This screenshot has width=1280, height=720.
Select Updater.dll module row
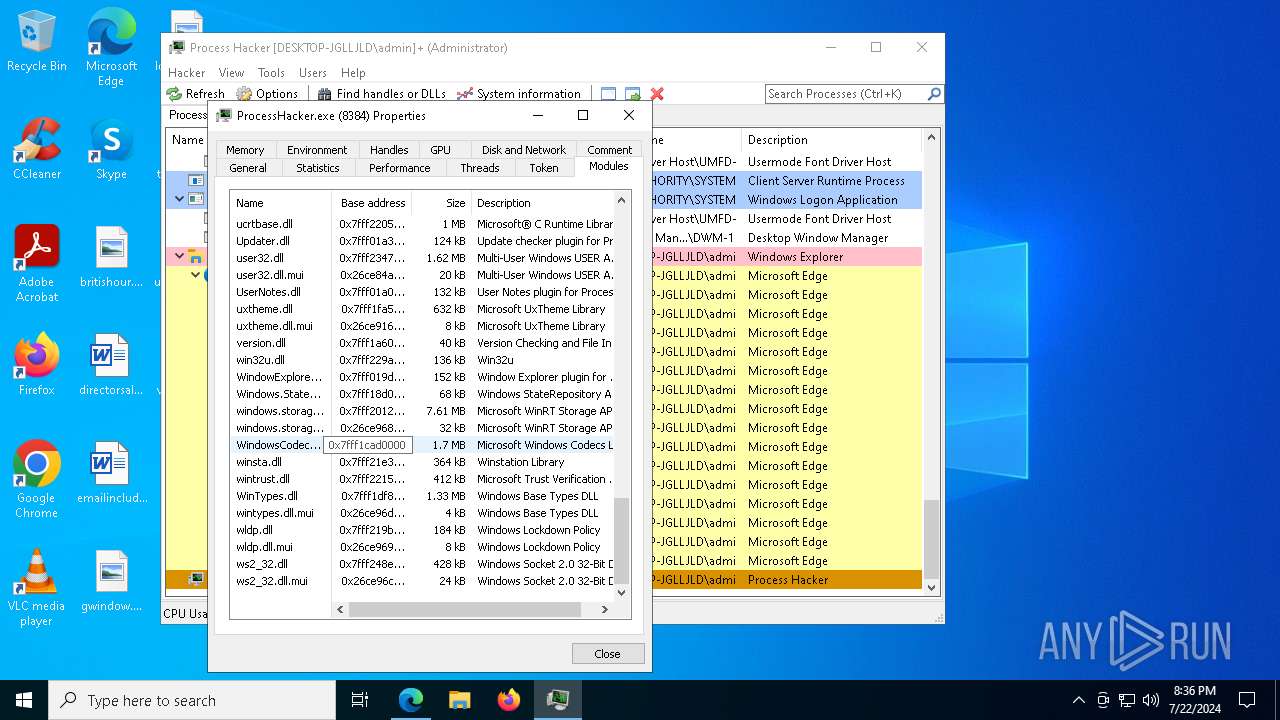click(422, 241)
